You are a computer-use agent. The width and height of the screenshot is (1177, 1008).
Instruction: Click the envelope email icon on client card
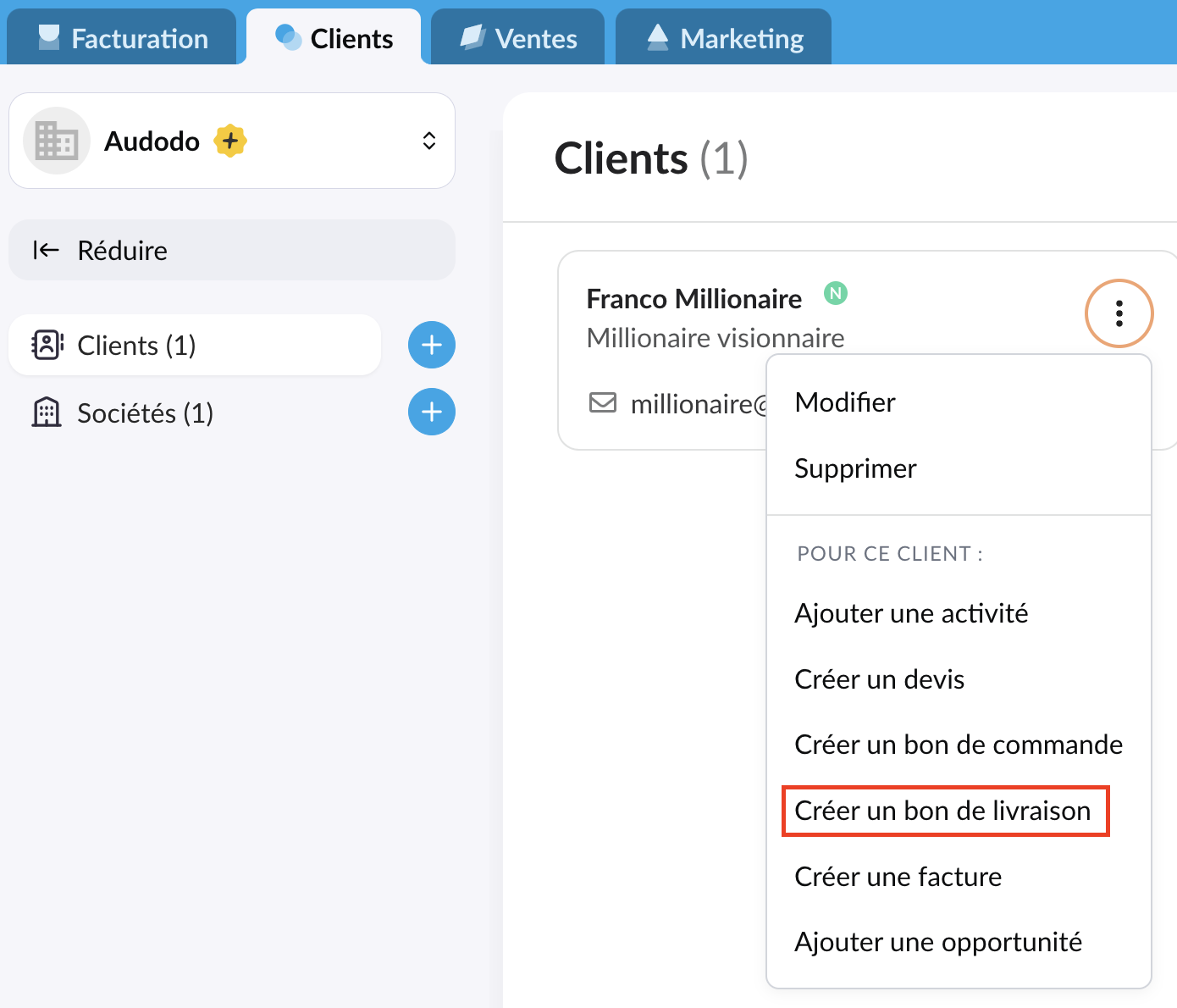click(603, 402)
